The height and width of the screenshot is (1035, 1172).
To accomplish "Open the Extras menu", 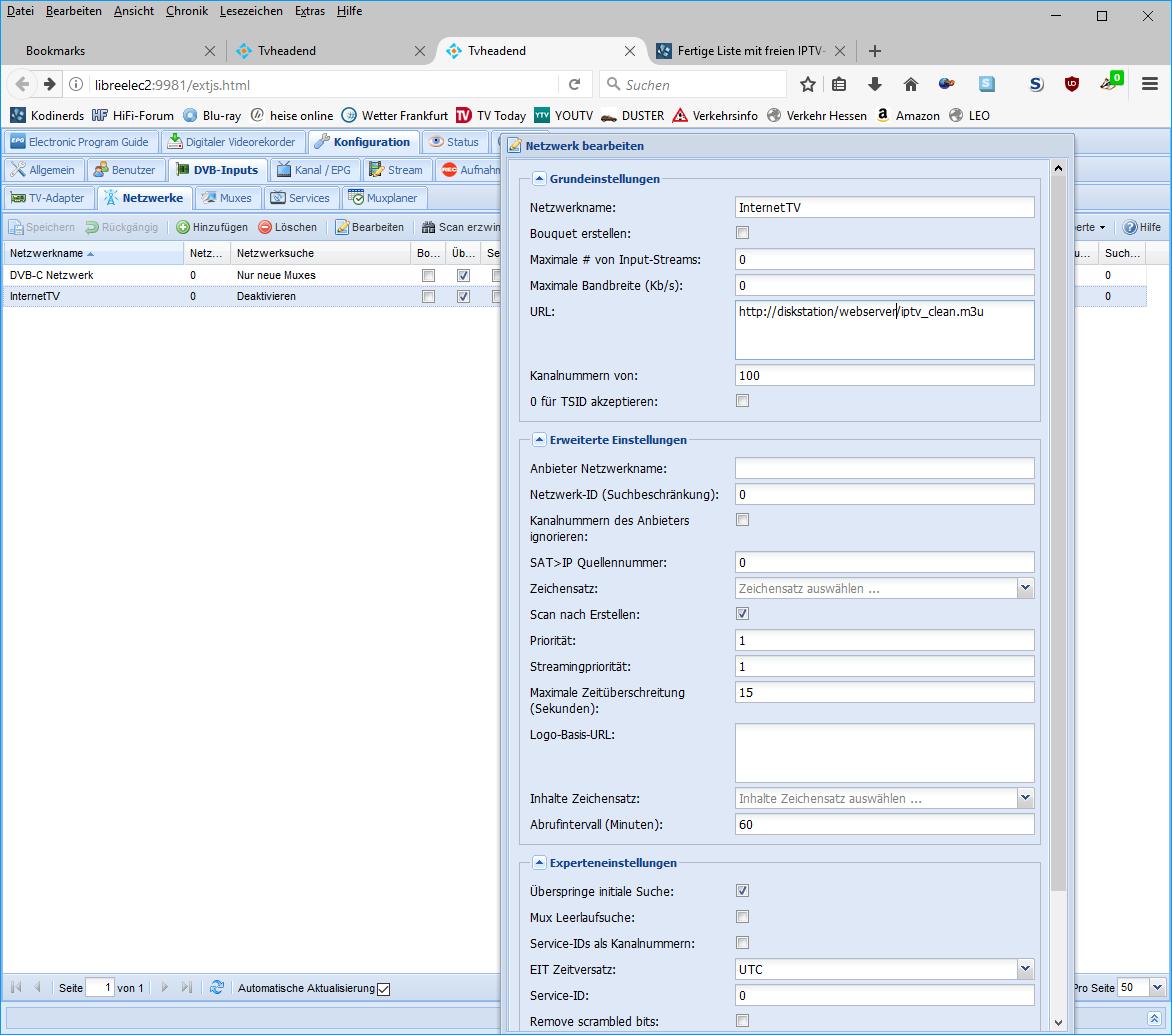I will [309, 11].
